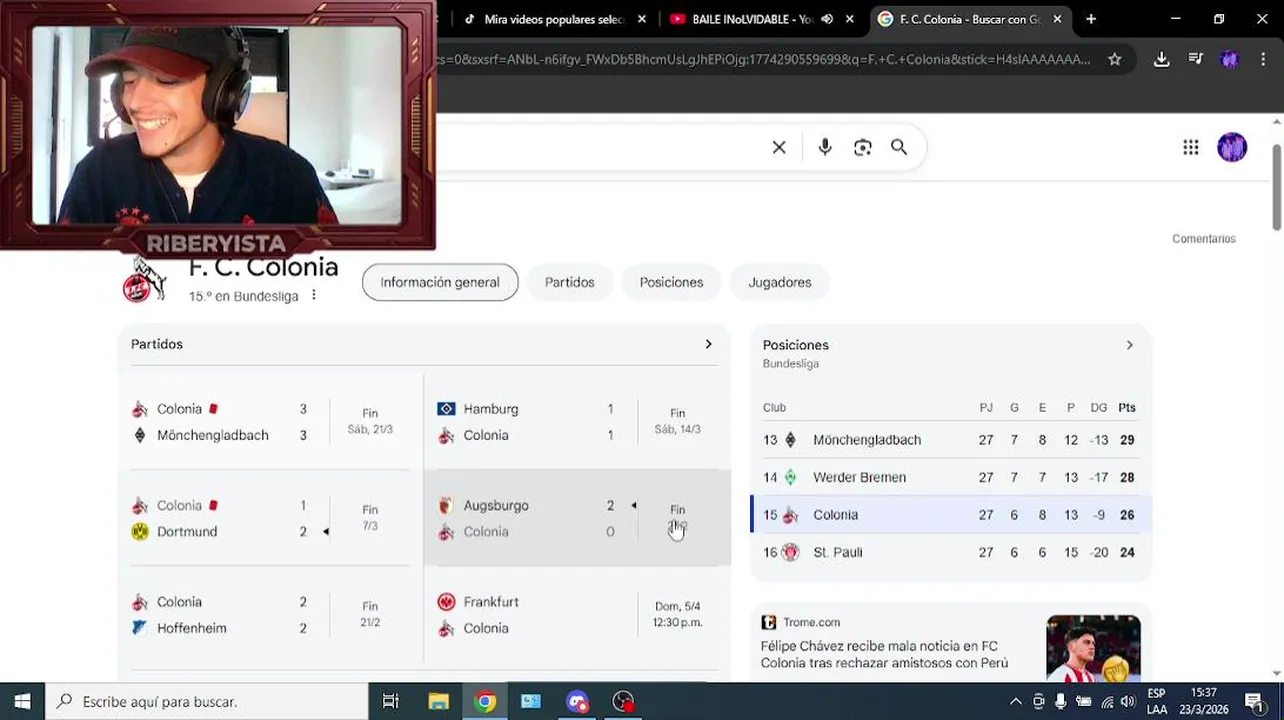Screen dimensions: 1284x720
Task: Open the volume control in tray
Action: click(x=1129, y=702)
